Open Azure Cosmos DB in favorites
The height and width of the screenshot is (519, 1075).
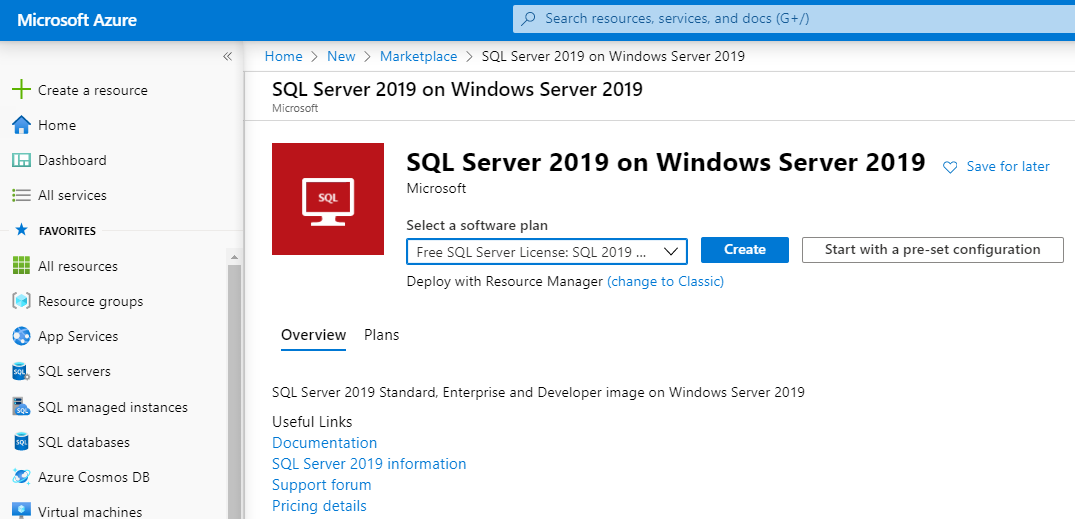[x=94, y=477]
